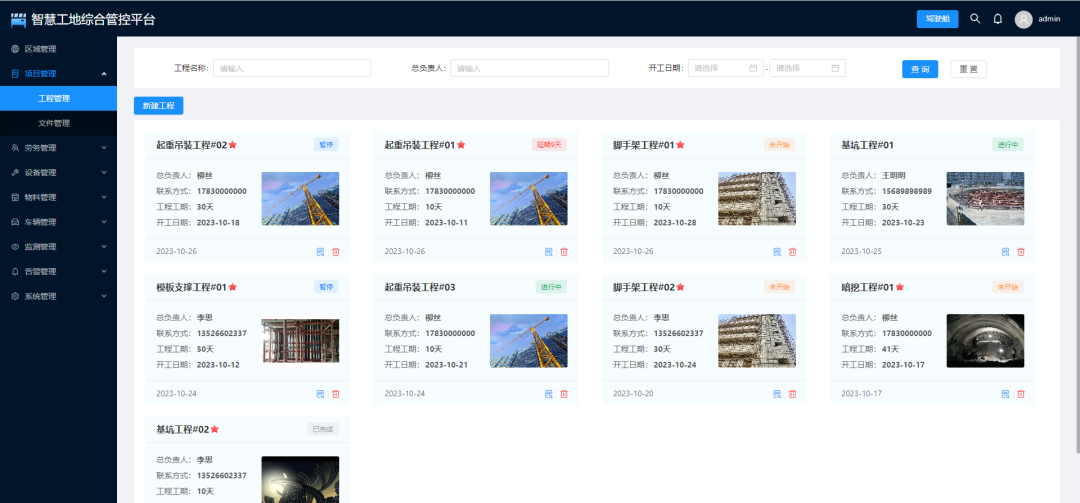Image resolution: width=1080 pixels, height=503 pixels.
Task: Delete the 暗挖工程#01 card
Action: [x=1021, y=393]
